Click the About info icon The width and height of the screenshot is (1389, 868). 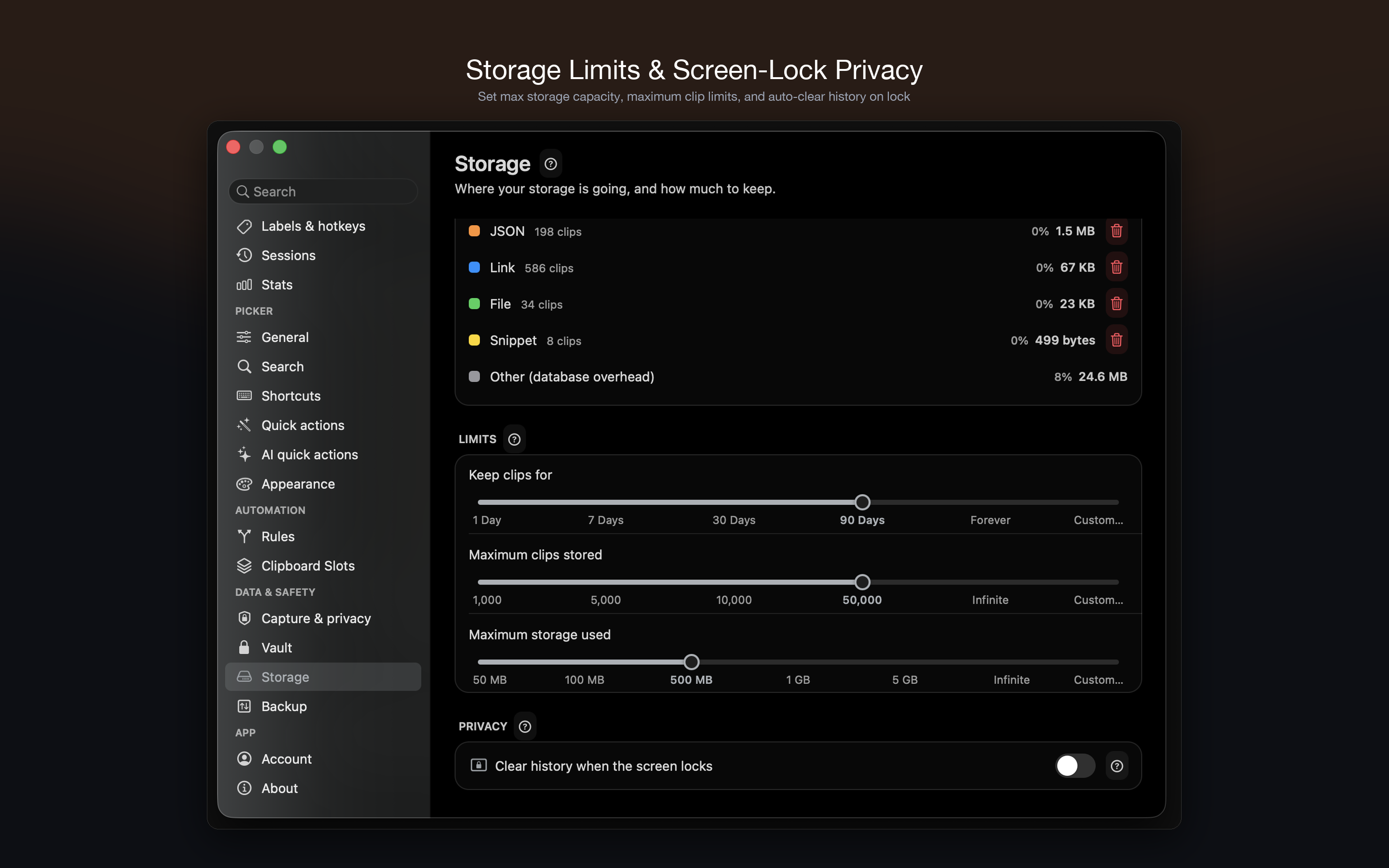click(x=244, y=788)
